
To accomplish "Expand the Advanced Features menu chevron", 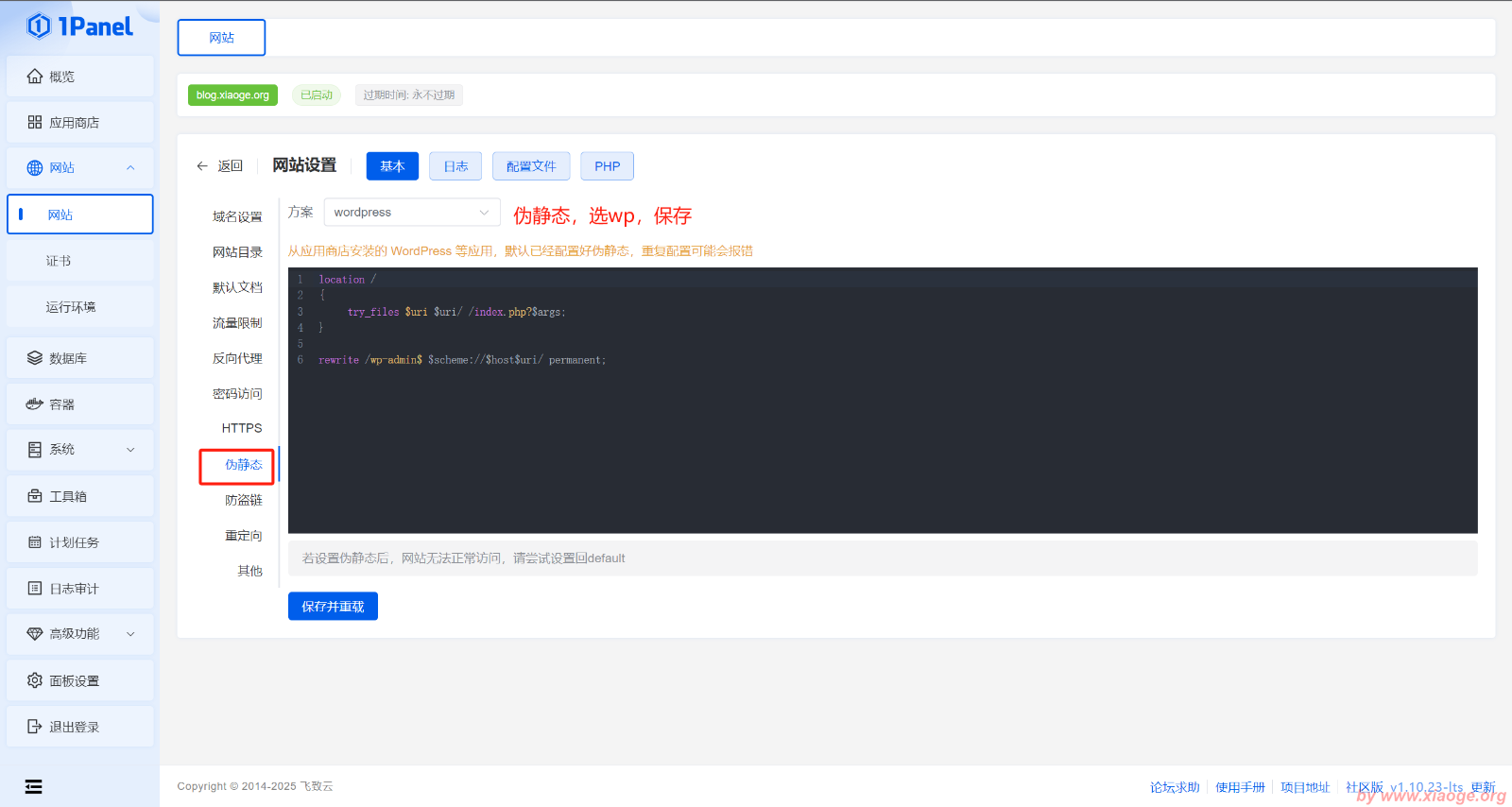I will tap(130, 634).
